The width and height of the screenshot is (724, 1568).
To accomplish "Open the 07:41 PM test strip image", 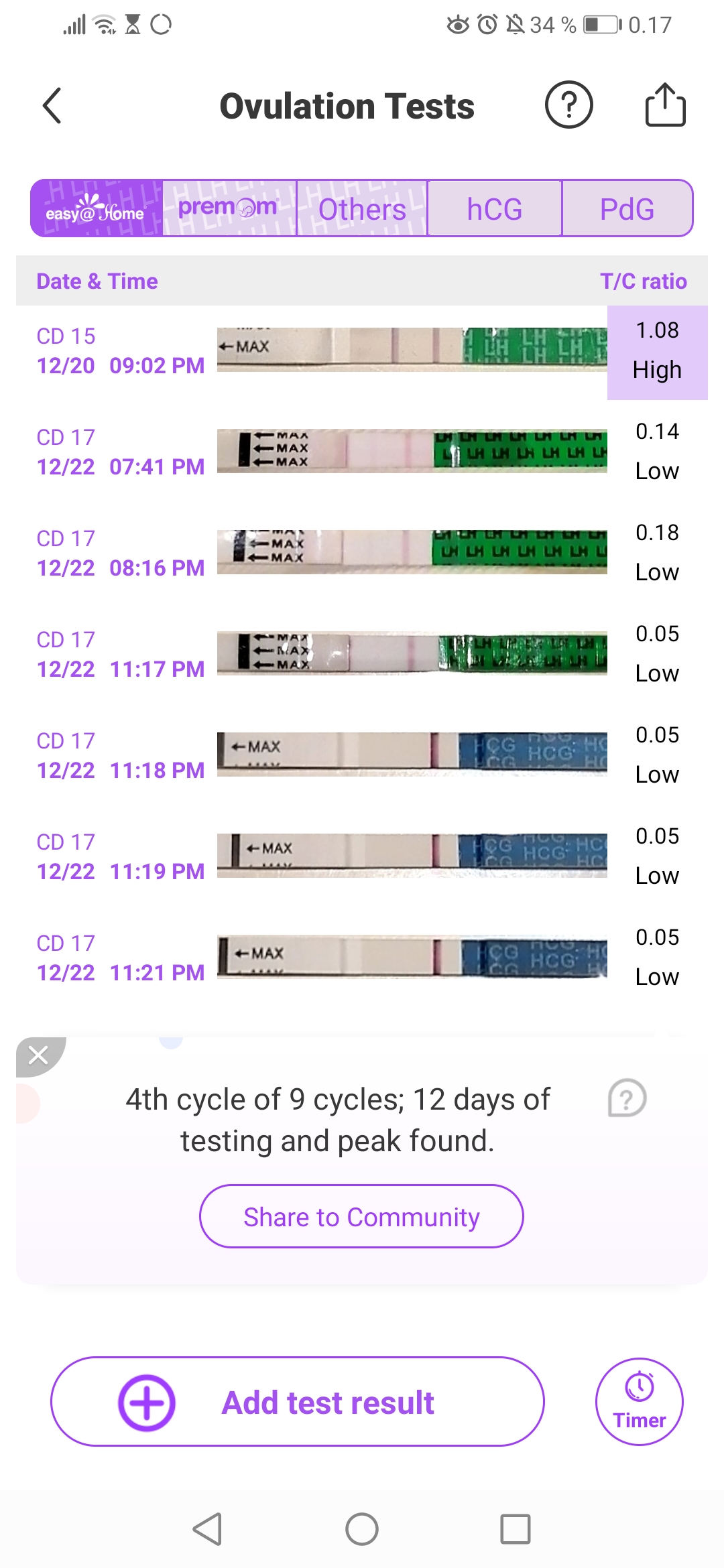I will (412, 450).
